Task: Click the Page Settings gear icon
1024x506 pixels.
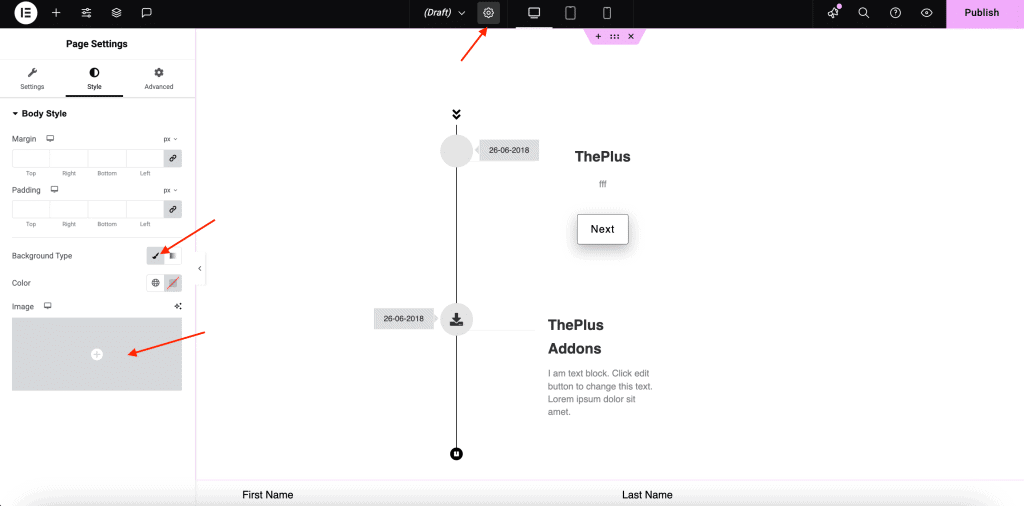Action: click(x=488, y=13)
